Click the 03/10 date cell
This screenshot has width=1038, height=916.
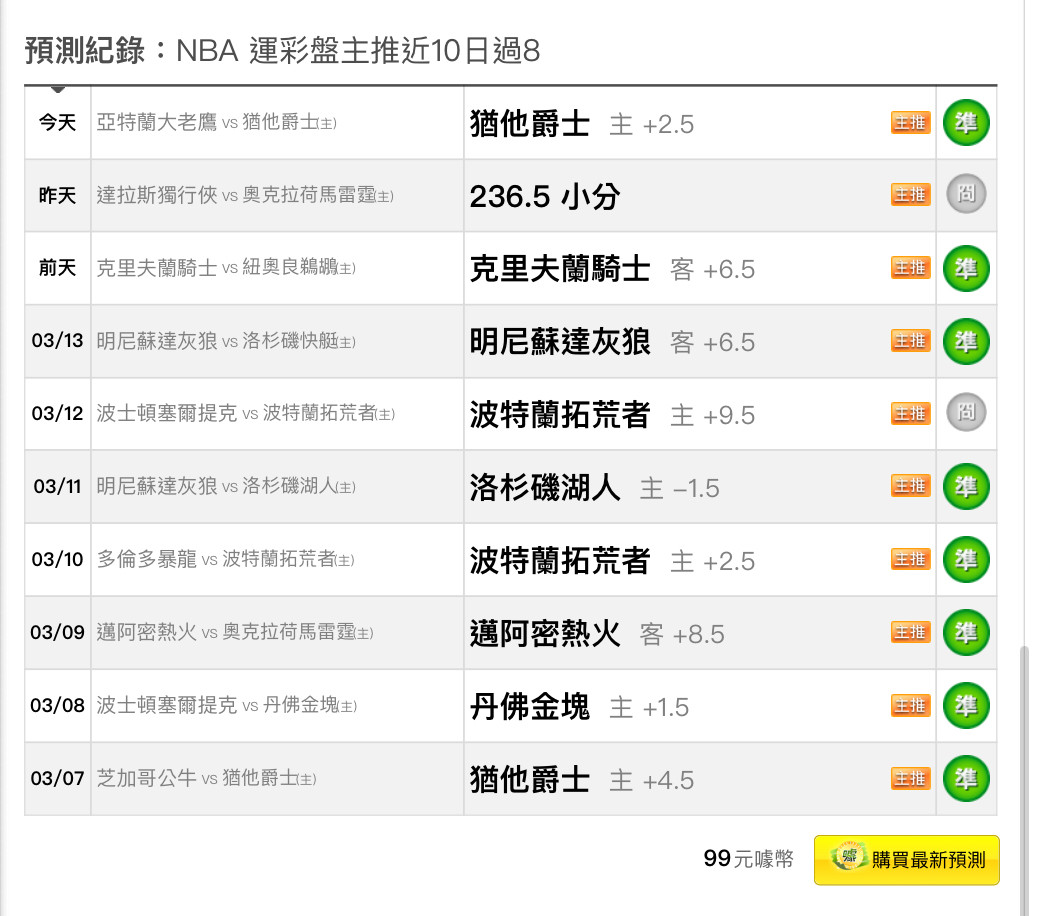[x=58, y=559]
